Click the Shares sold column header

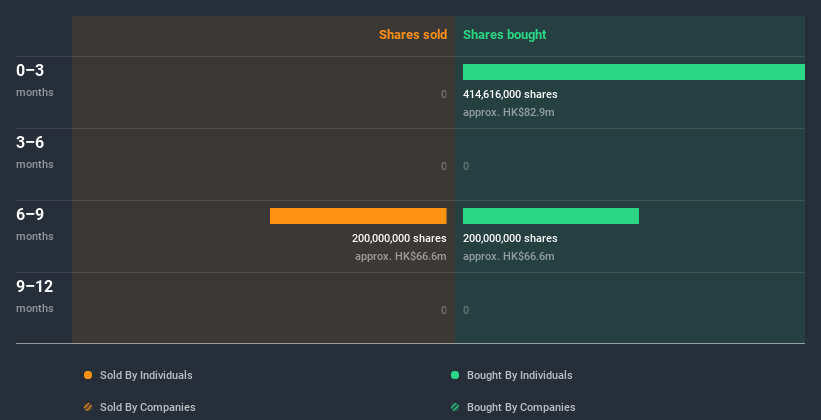pyautogui.click(x=413, y=35)
